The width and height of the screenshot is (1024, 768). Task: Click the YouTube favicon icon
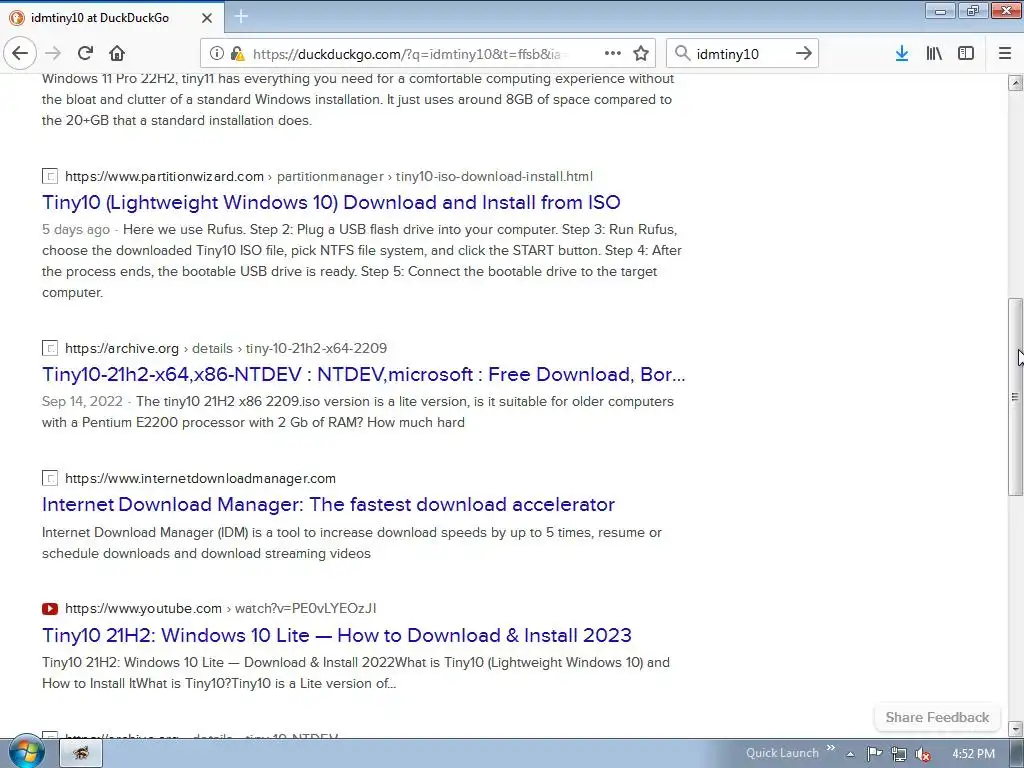[x=50, y=609]
